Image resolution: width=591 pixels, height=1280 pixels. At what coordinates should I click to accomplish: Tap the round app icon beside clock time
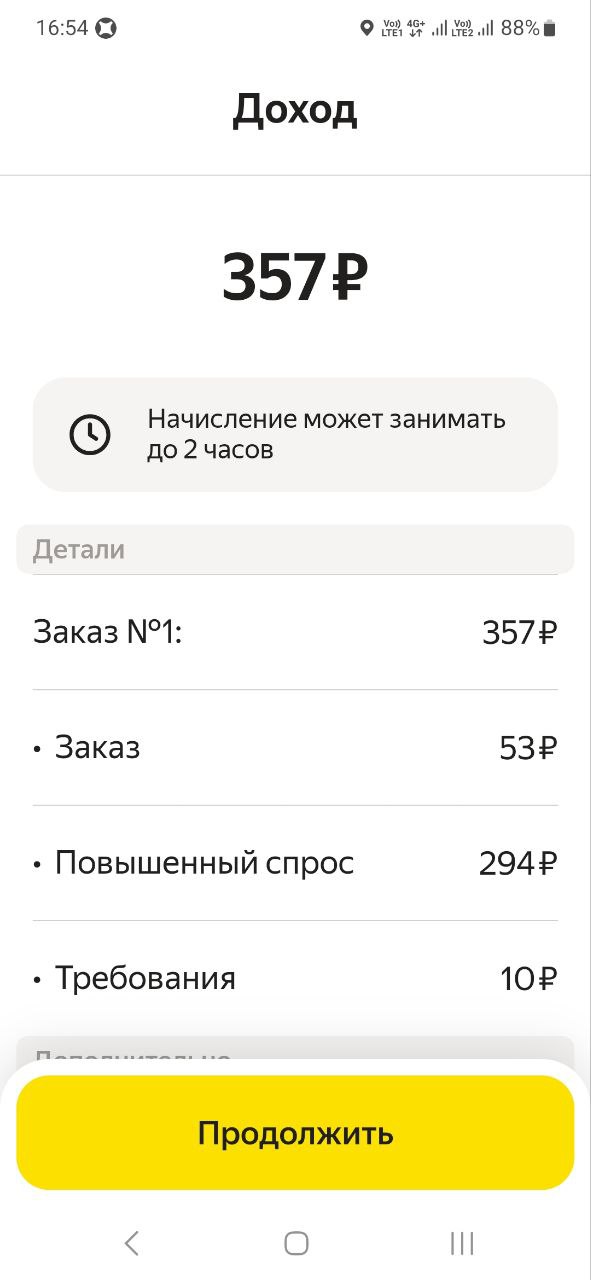tap(106, 28)
